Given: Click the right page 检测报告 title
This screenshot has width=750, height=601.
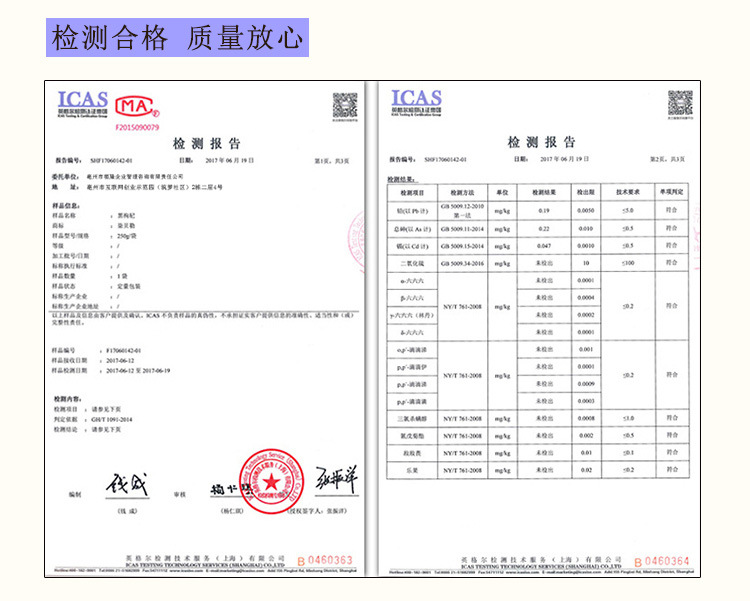Looking at the screenshot, I should pyautogui.click(x=541, y=142).
